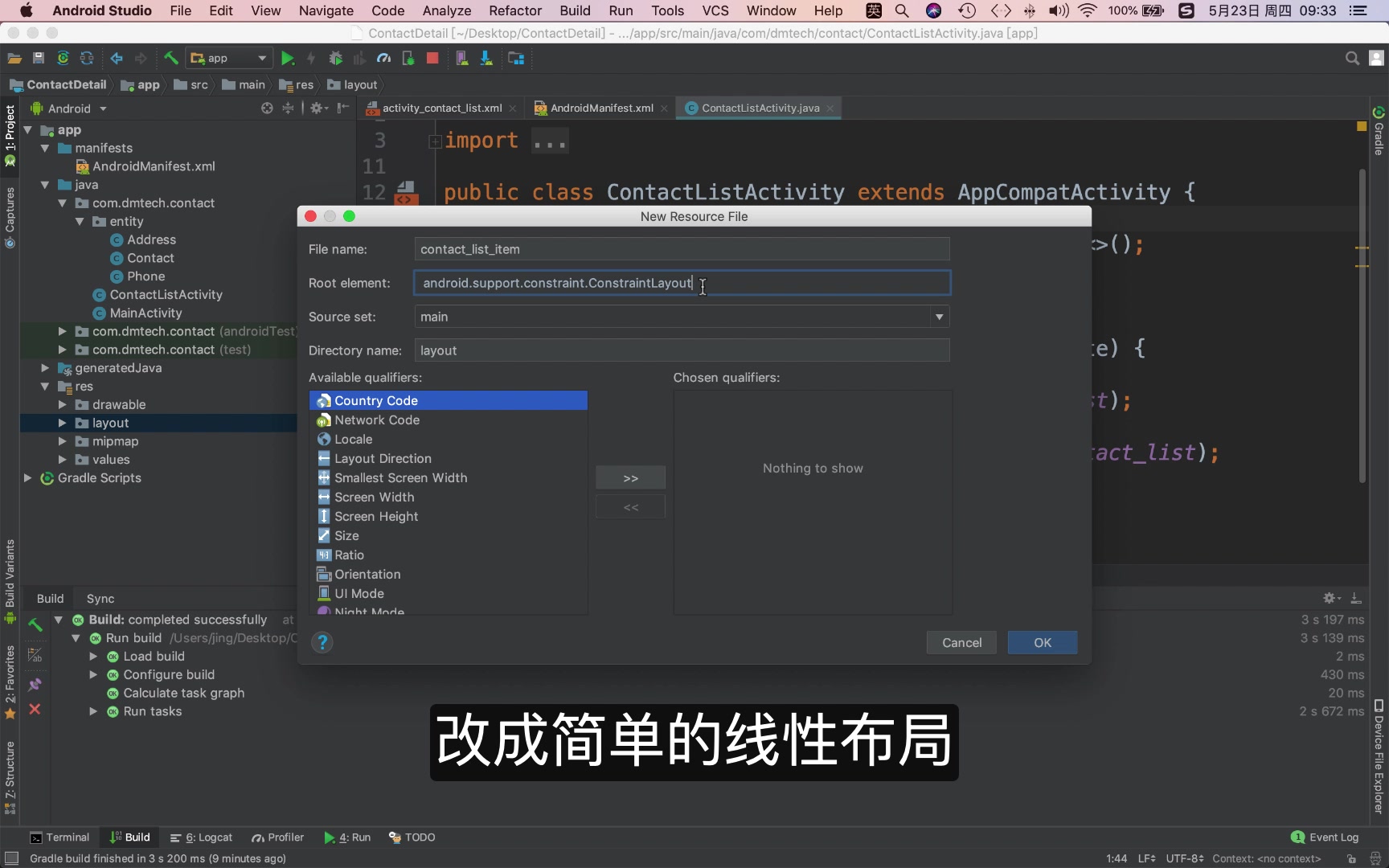Click the File name input field

(x=682, y=249)
